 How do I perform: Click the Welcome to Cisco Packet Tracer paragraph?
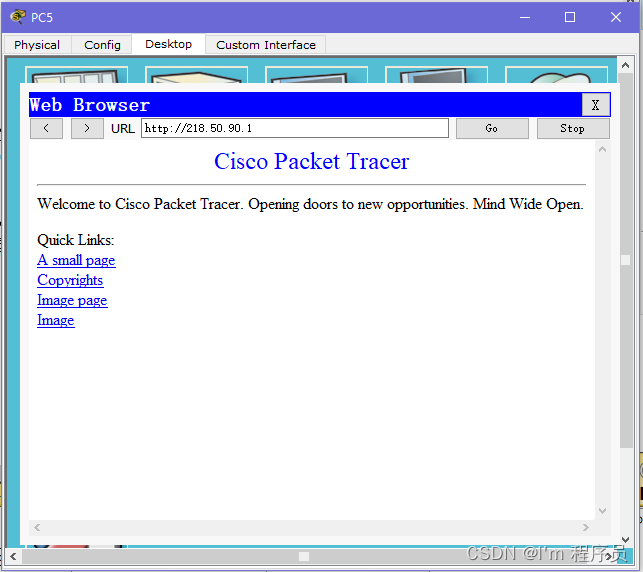pyautogui.click(x=310, y=204)
